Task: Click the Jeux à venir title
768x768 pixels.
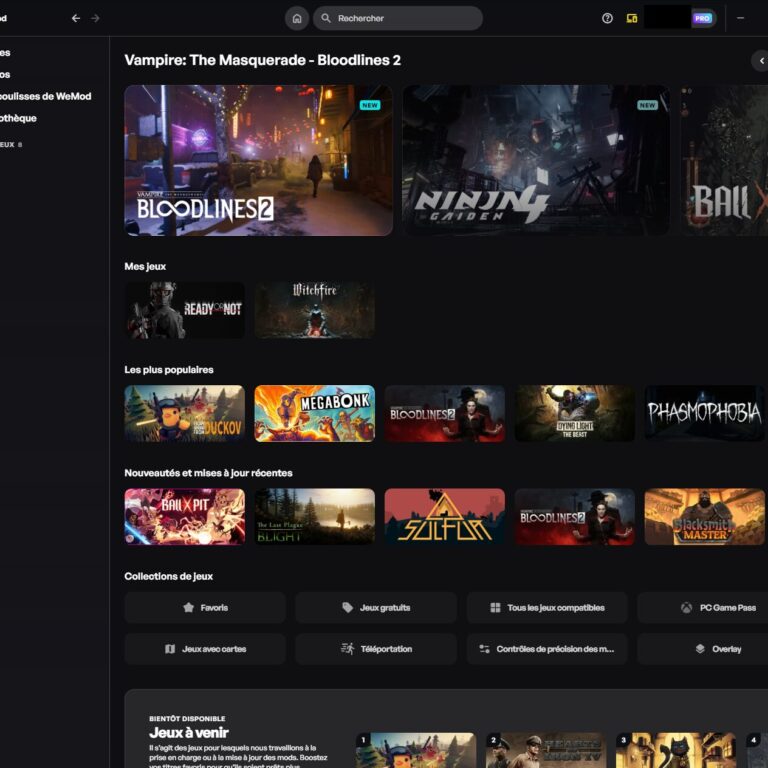Action: point(189,733)
